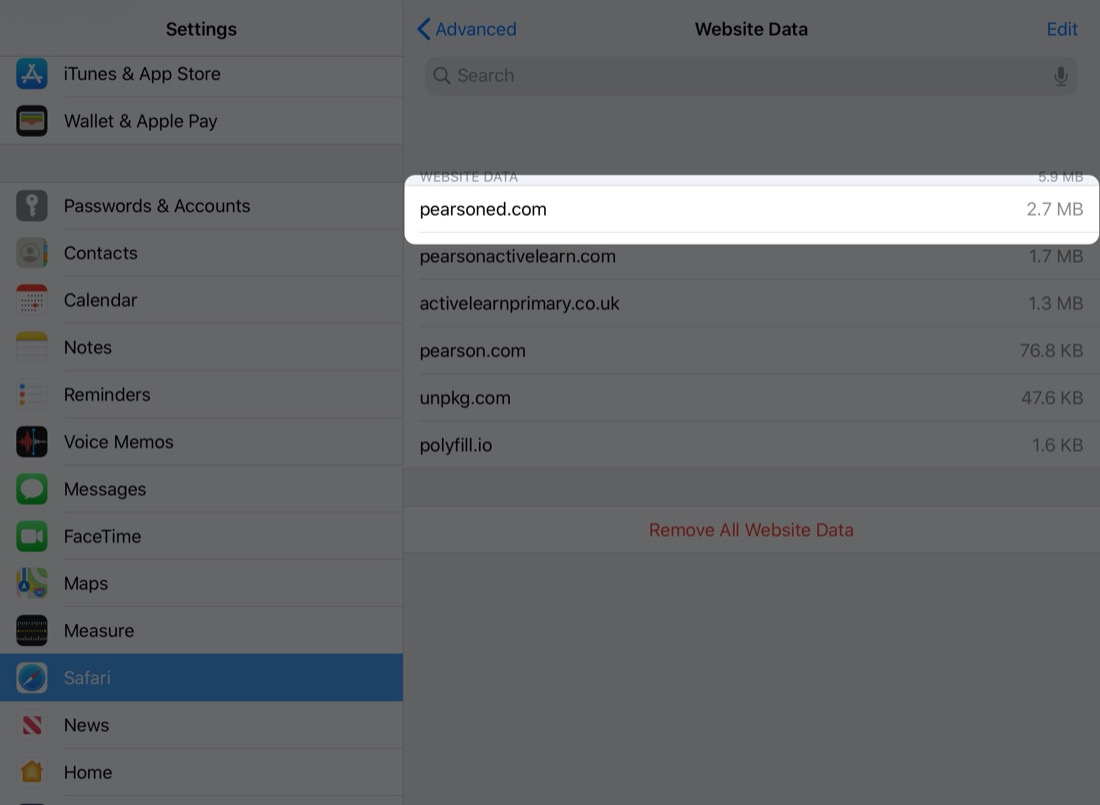Tap the activelearnprimary.co.uk row
Screen dimensions: 1100x805
[751, 304]
